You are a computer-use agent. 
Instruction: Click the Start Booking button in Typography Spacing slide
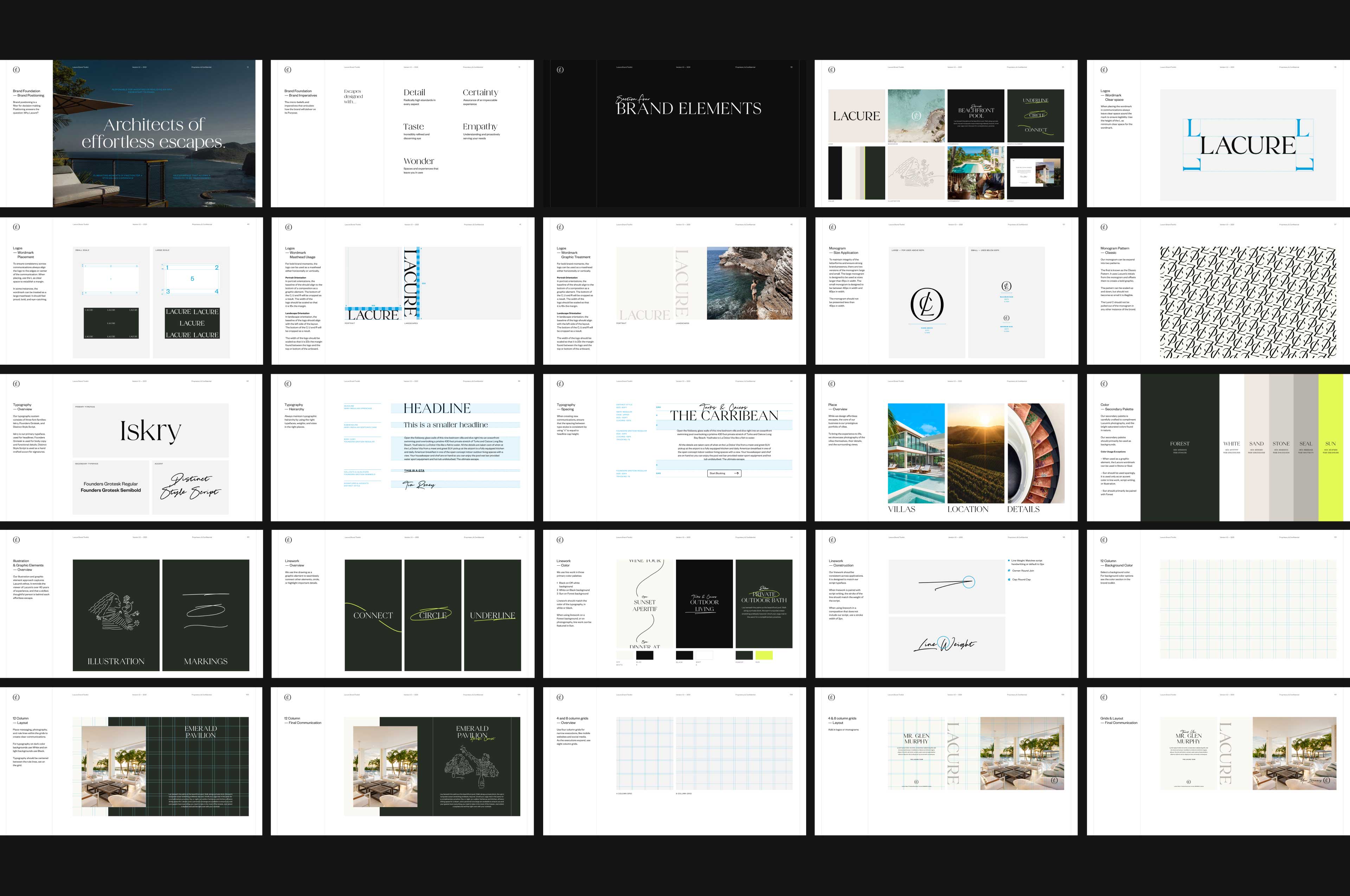pyautogui.click(x=724, y=473)
